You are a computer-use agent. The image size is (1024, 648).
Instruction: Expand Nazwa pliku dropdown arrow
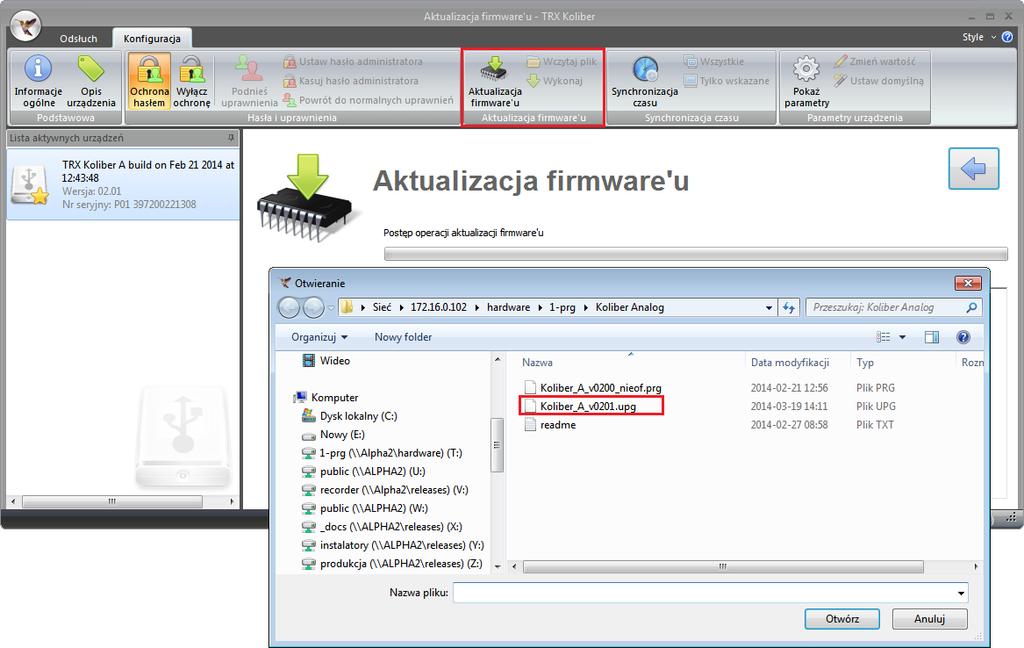[961, 593]
